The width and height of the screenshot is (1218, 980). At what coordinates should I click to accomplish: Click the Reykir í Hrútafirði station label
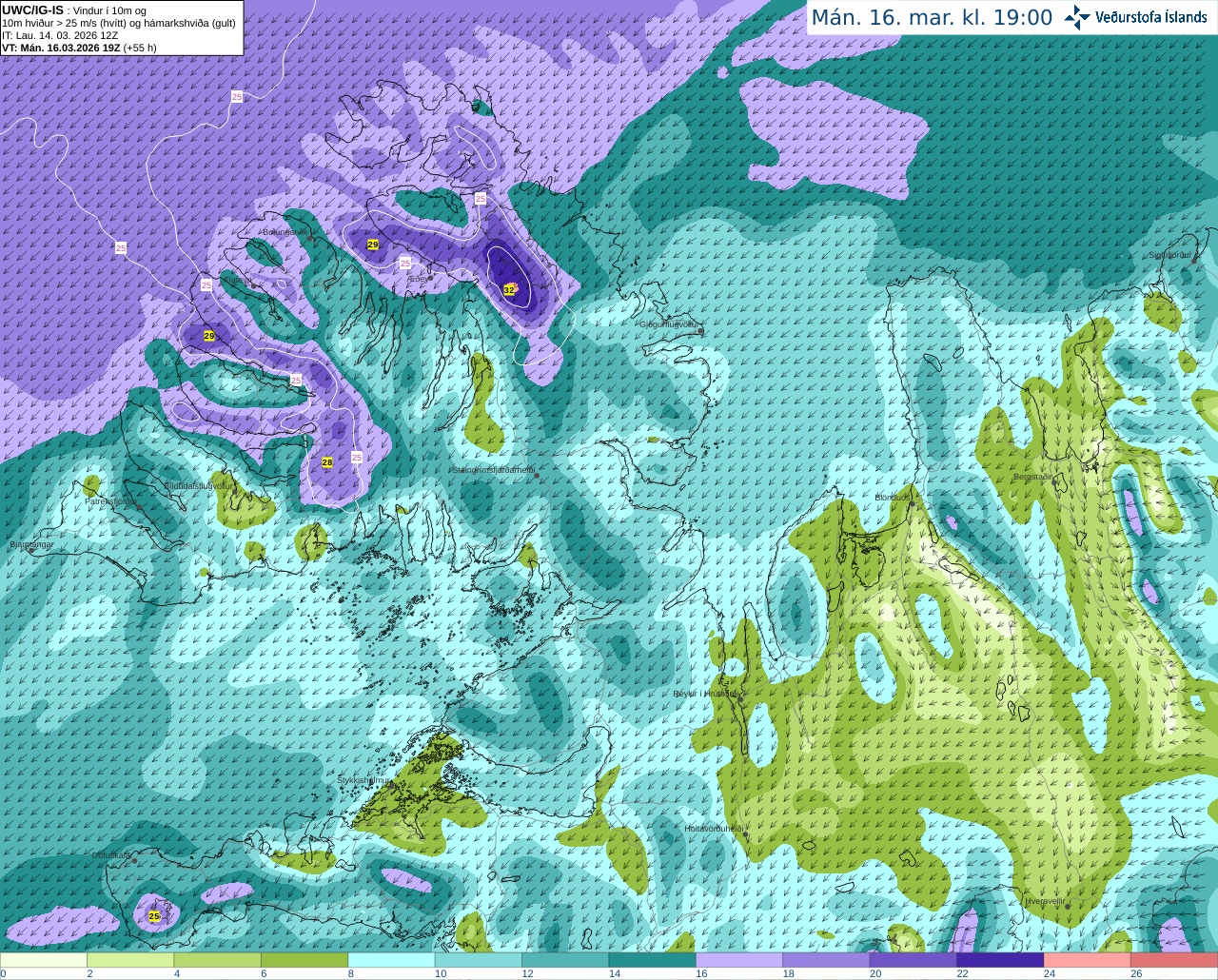(x=705, y=694)
